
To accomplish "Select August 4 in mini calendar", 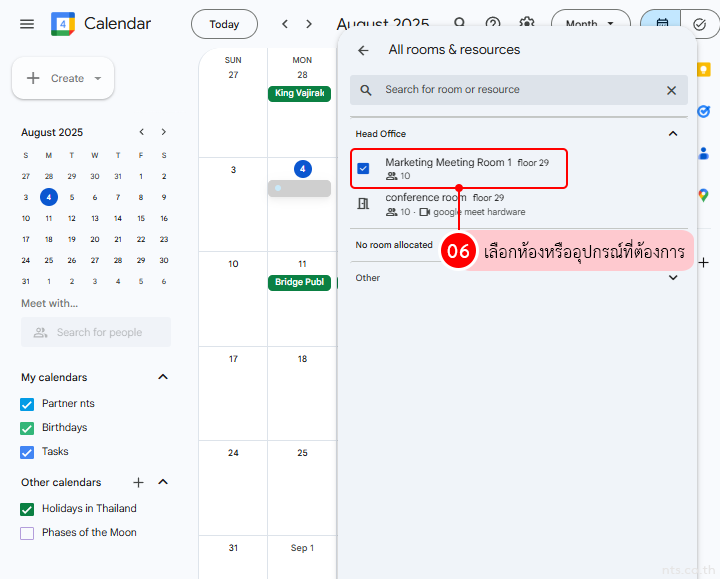I will pos(49,197).
